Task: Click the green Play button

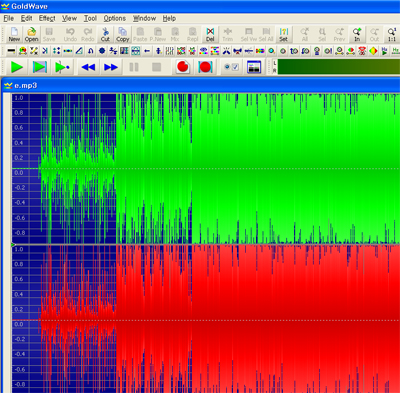Action: click(17, 67)
